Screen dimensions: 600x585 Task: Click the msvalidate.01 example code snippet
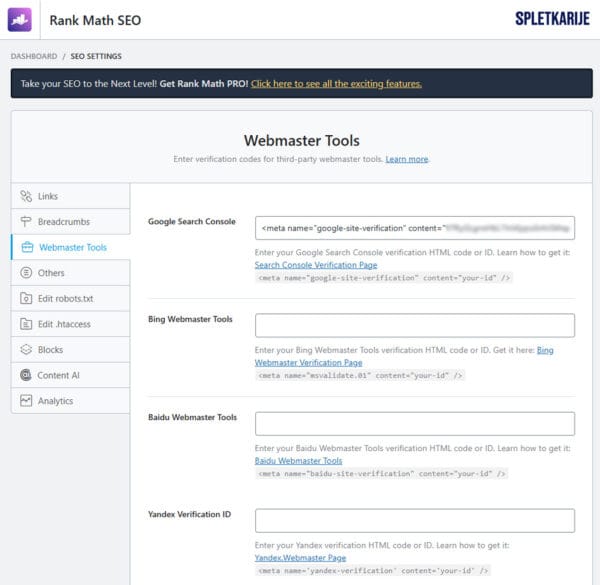pyautogui.click(x=360, y=375)
